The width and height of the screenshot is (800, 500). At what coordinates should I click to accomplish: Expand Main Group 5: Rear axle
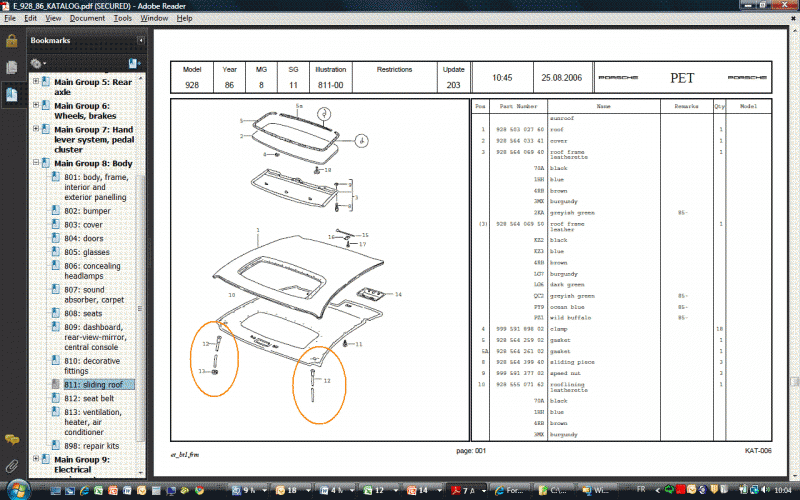pyautogui.click(x=36, y=81)
